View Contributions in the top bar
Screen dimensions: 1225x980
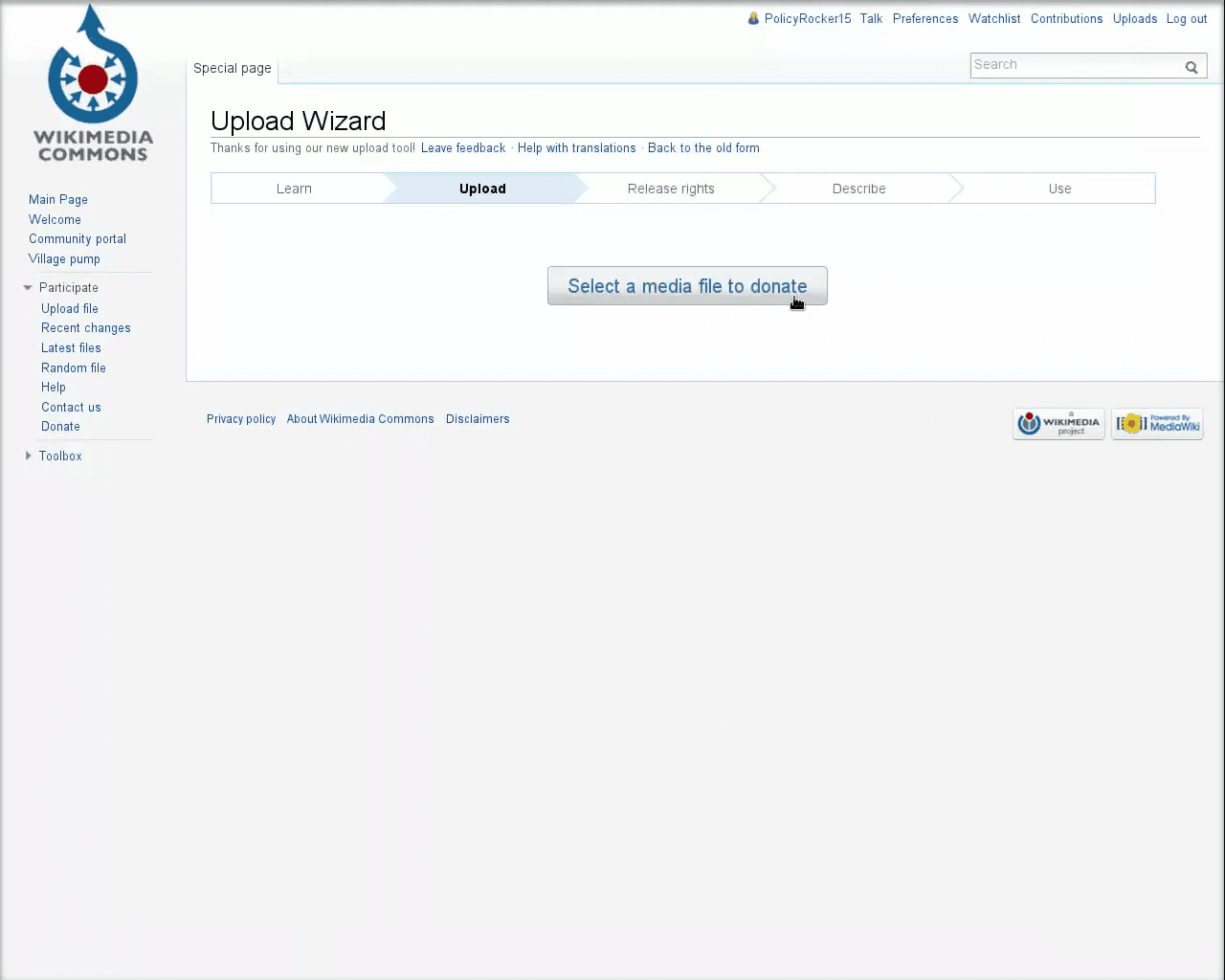point(1066,18)
